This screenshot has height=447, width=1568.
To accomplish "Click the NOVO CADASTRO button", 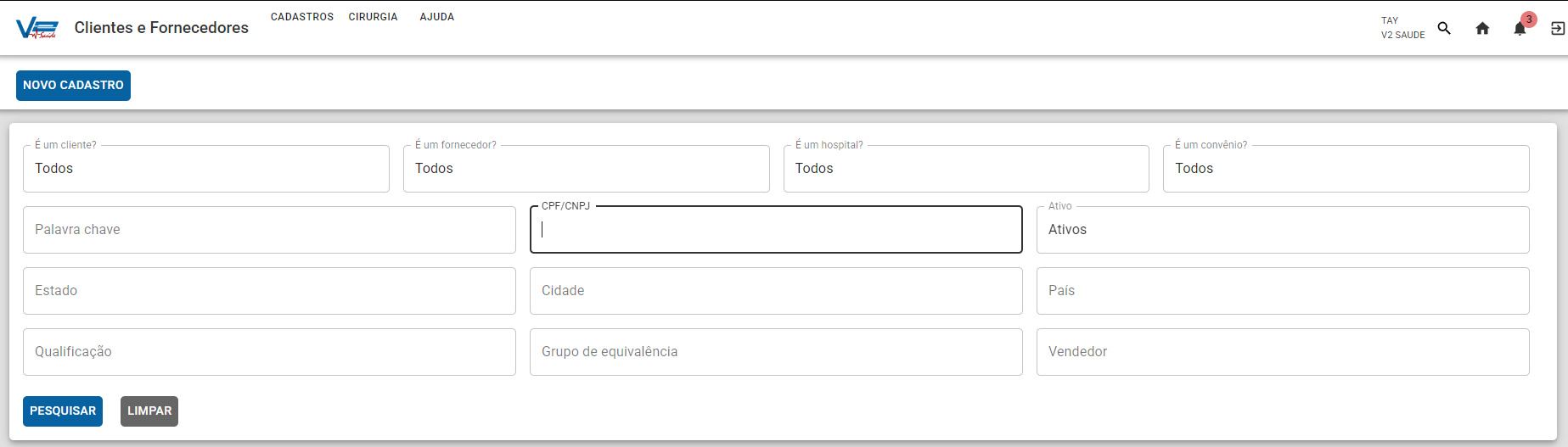I will pos(73,86).
